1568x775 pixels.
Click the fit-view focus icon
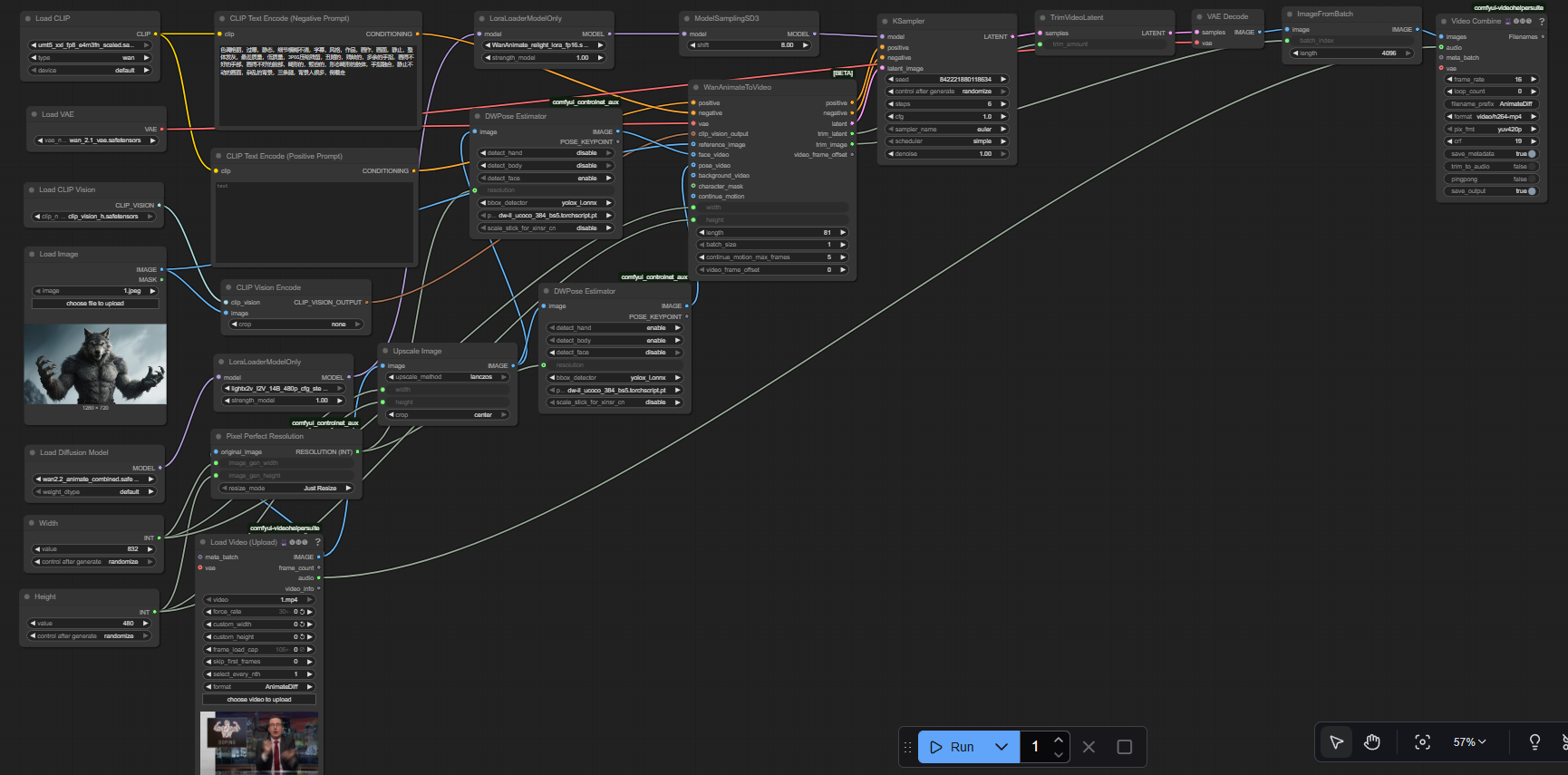click(1422, 742)
